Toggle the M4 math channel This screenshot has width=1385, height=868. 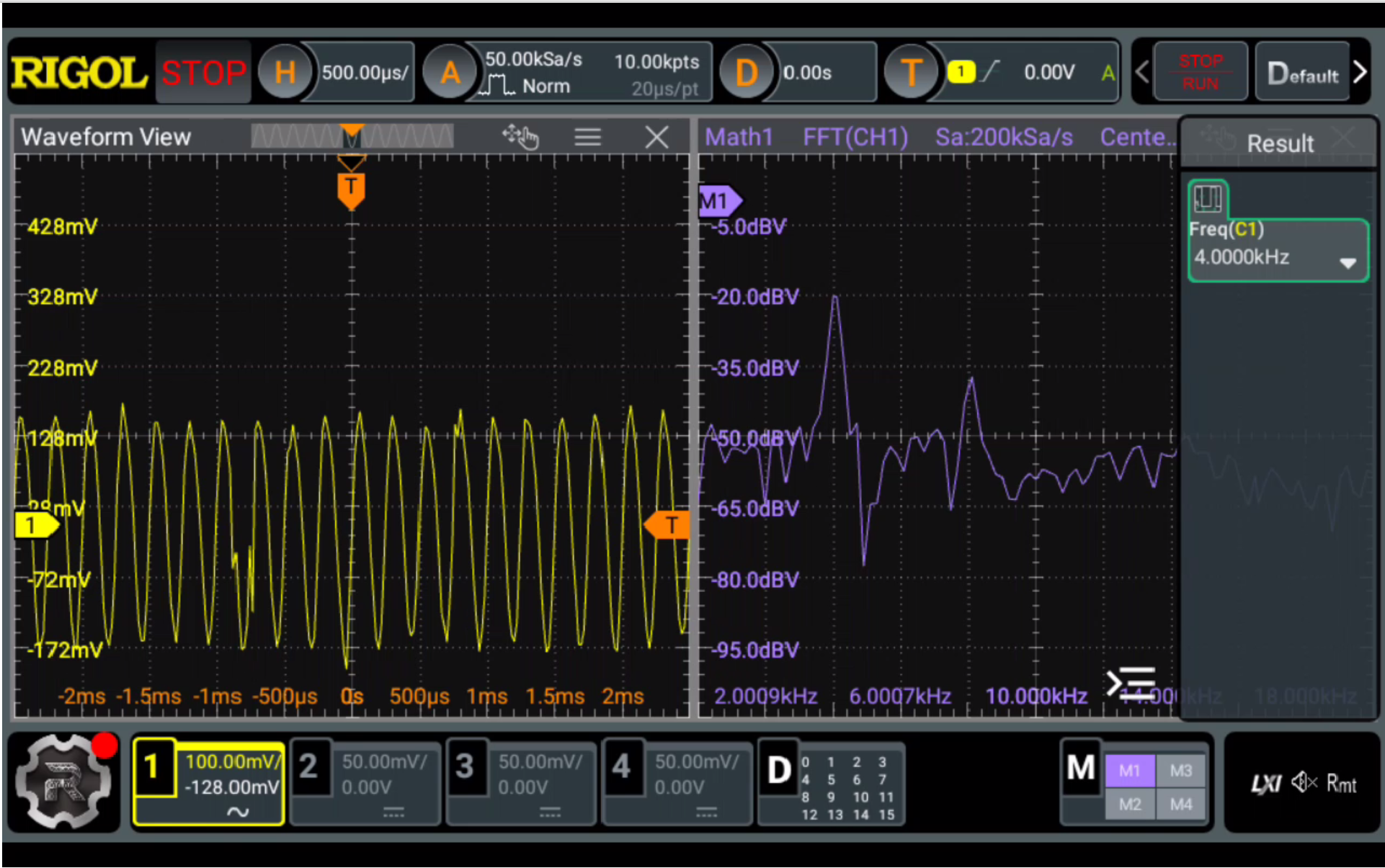1181,805
